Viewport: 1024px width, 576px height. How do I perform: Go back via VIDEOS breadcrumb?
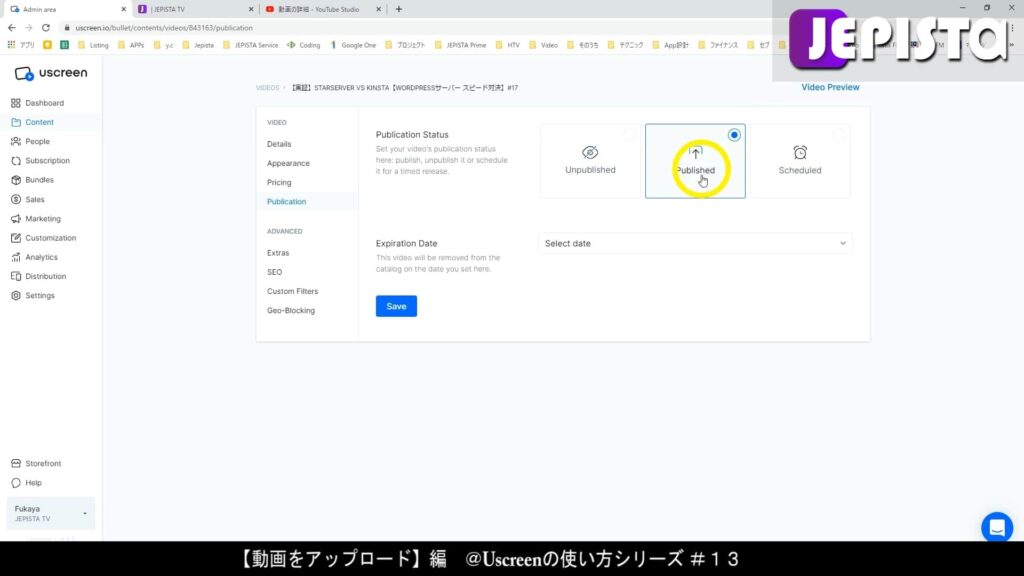(267, 88)
